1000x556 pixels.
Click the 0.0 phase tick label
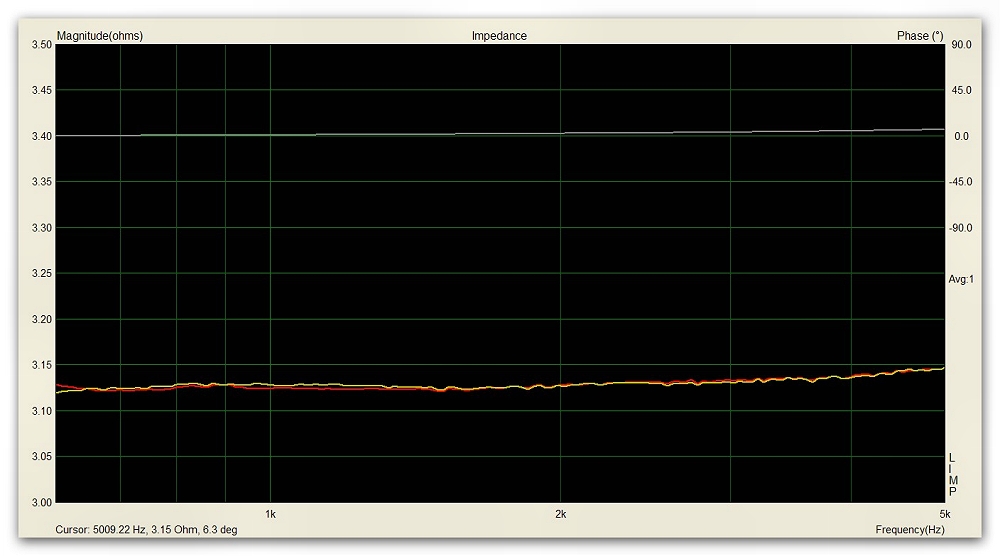[961, 136]
